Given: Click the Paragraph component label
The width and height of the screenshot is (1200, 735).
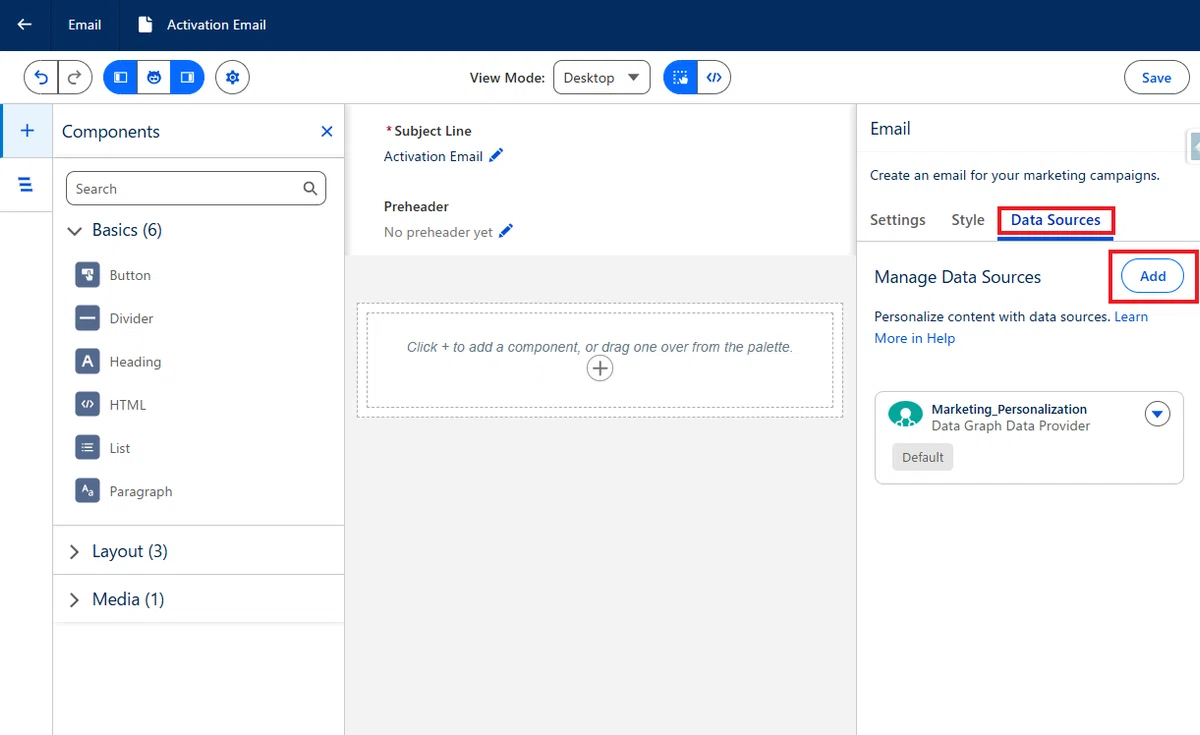Looking at the screenshot, I should 141,491.
